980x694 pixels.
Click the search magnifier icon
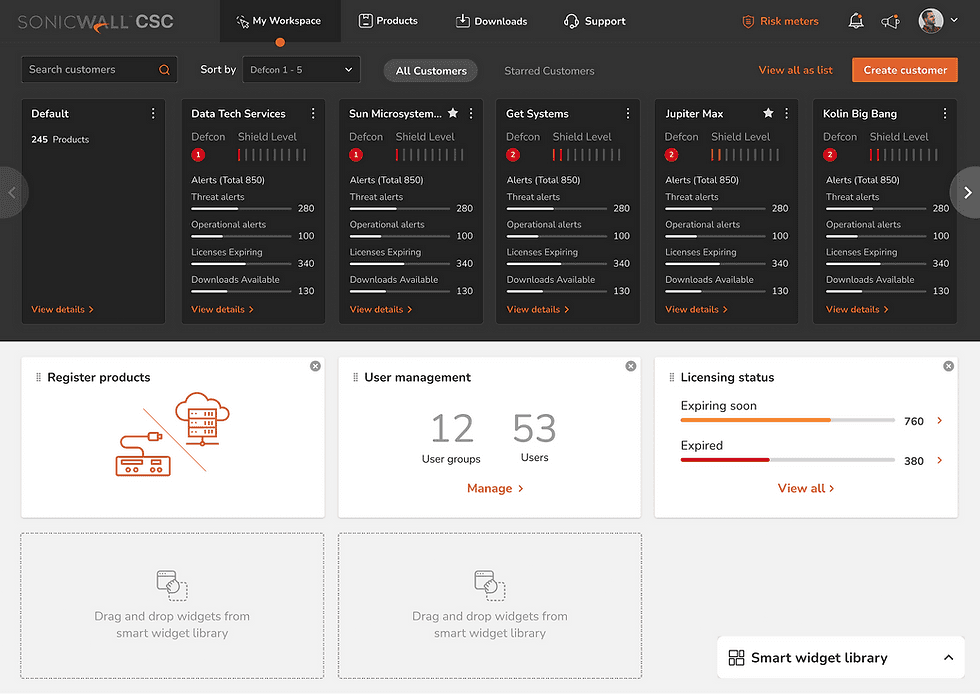coord(164,69)
